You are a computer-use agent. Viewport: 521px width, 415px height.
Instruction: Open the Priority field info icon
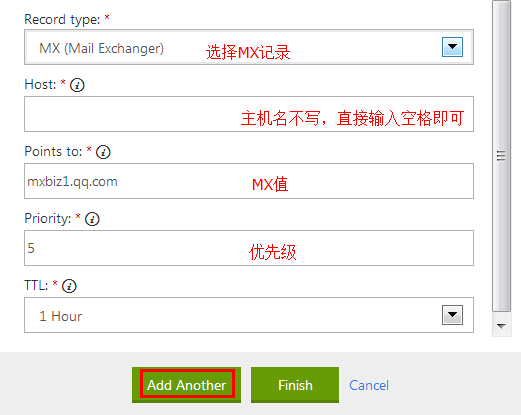(92, 219)
